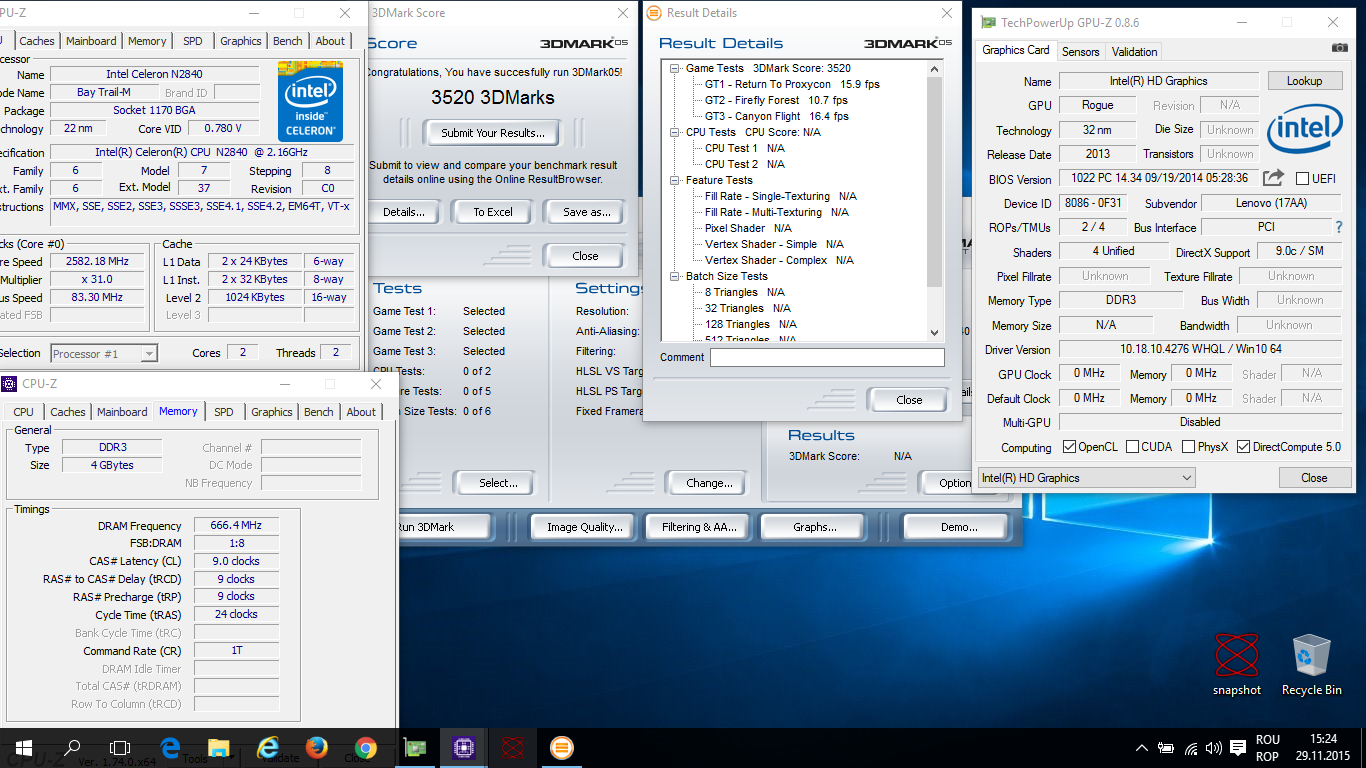Launch Google Chrome from the taskbar
This screenshot has width=1366, height=768.
tap(365, 748)
